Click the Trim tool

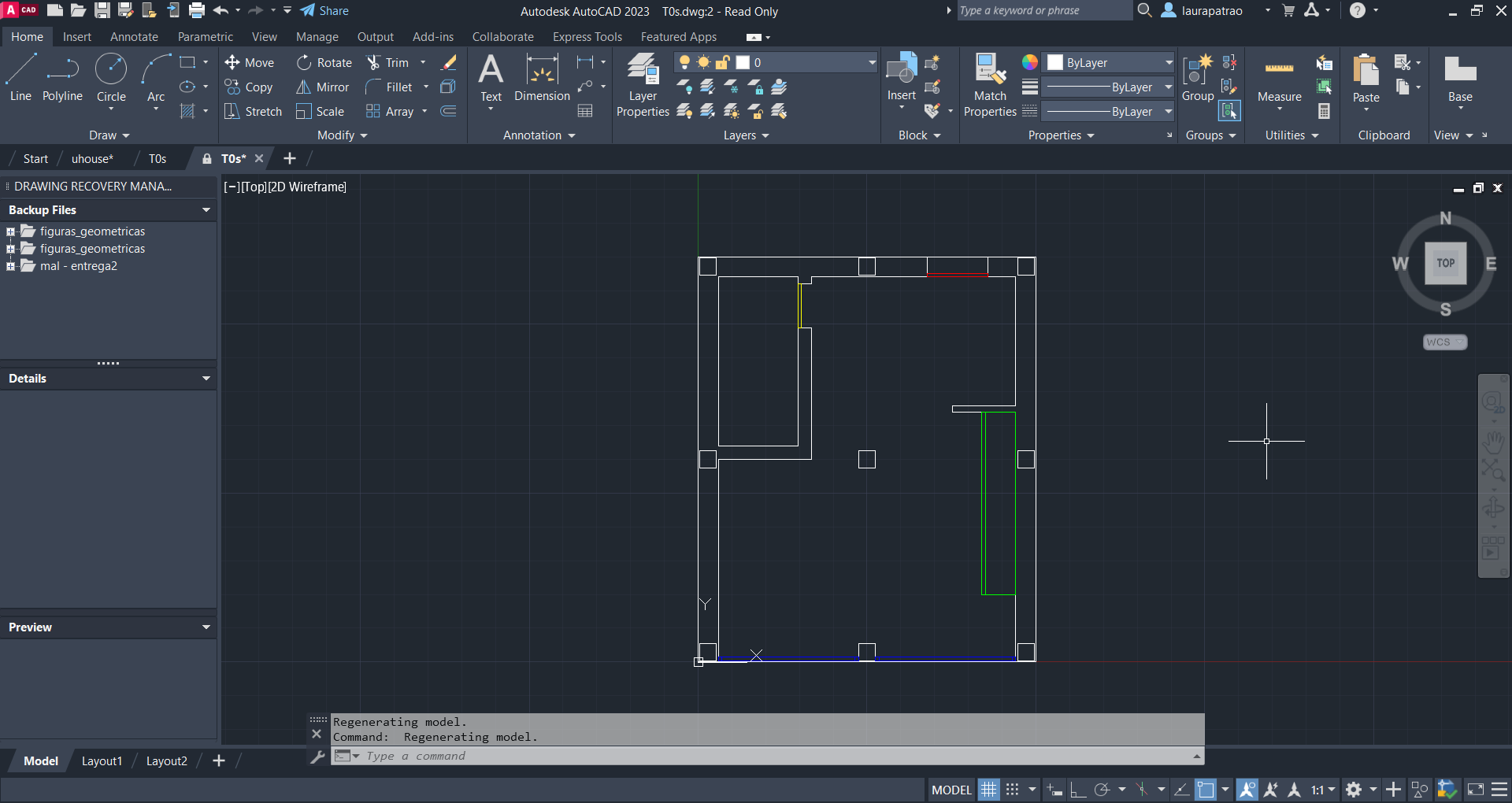click(x=387, y=63)
